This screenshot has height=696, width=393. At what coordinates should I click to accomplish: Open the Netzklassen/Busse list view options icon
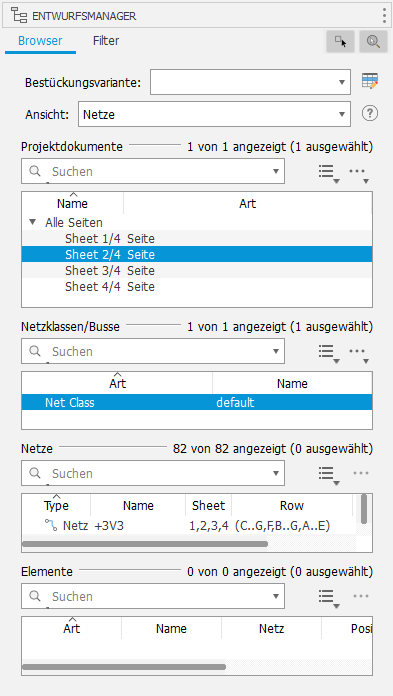pyautogui.click(x=329, y=353)
